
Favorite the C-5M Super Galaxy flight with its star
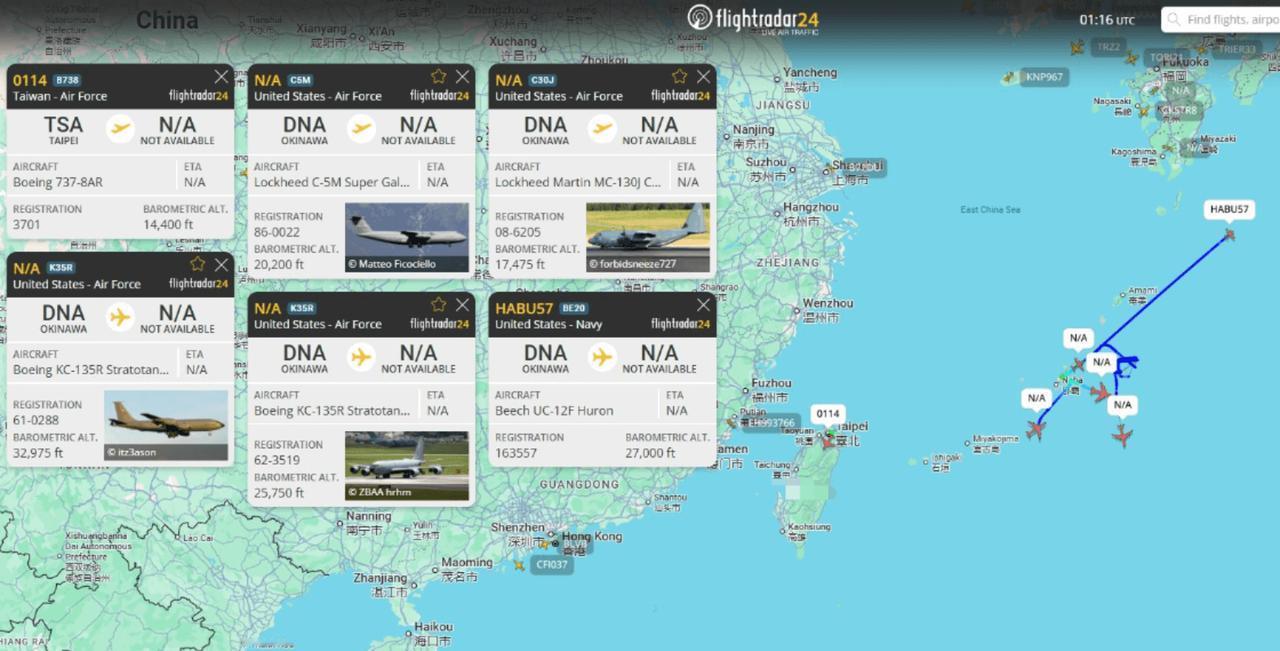tap(438, 76)
